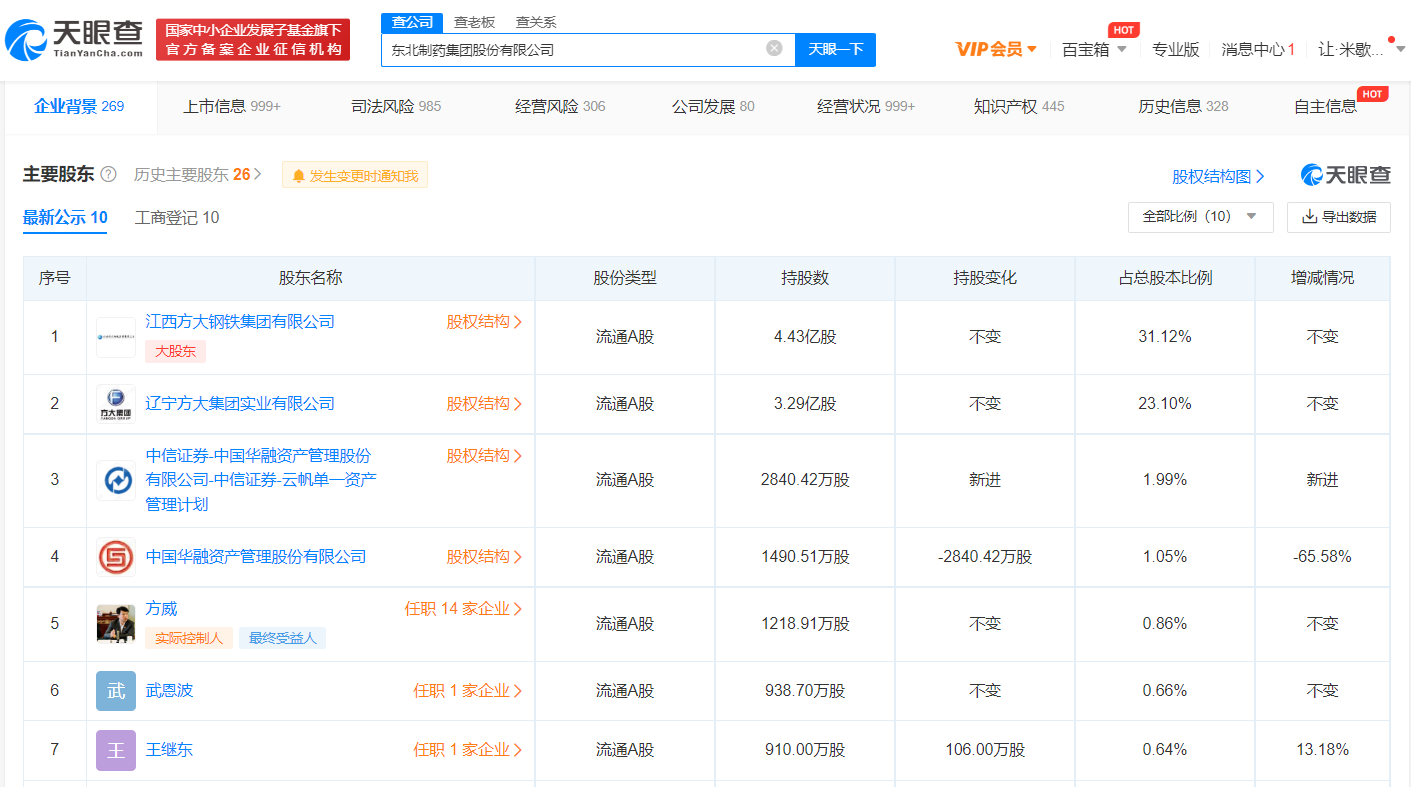
Task: Click the Tianyancha watermark logo near 股权结构图
Action: coord(1347,174)
